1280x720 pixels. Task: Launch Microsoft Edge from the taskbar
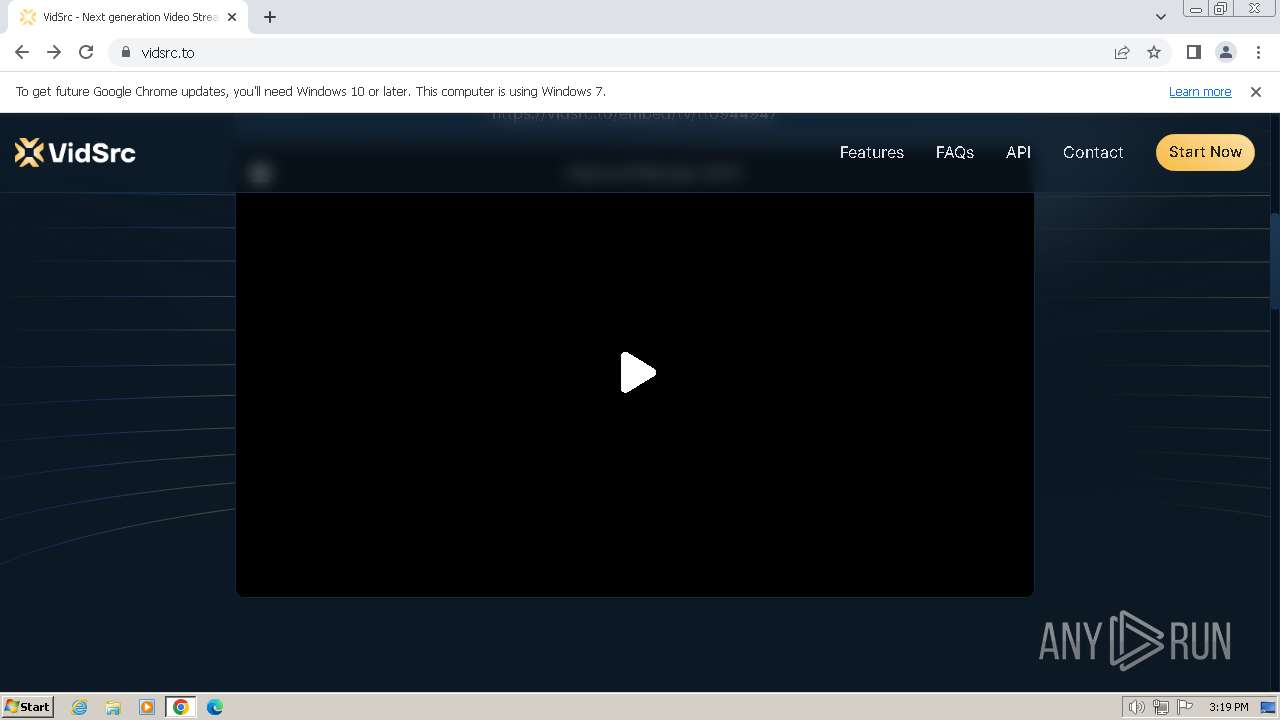215,707
